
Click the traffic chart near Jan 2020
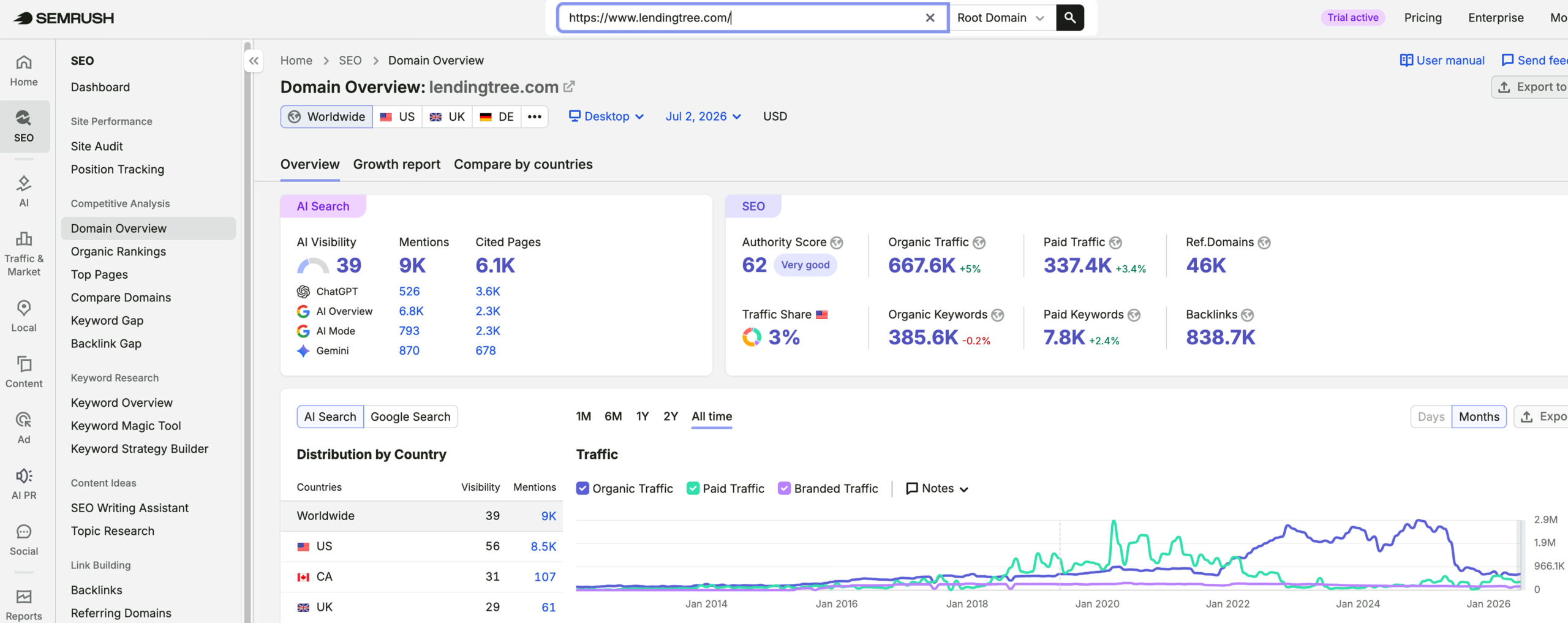tap(1097, 554)
